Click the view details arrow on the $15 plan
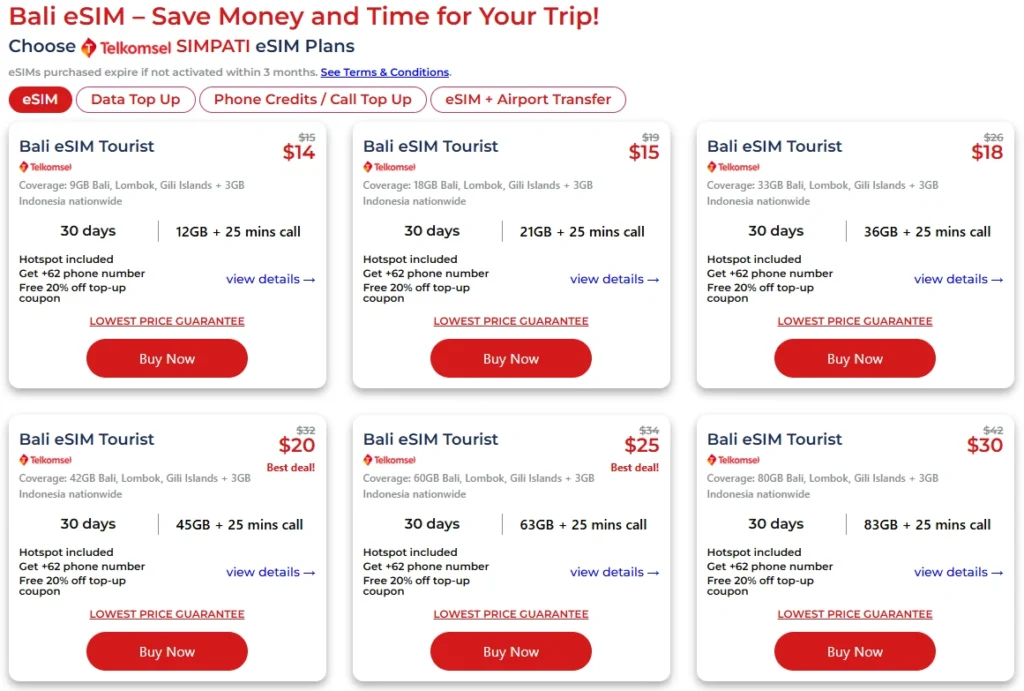This screenshot has width=1024, height=691. point(614,280)
